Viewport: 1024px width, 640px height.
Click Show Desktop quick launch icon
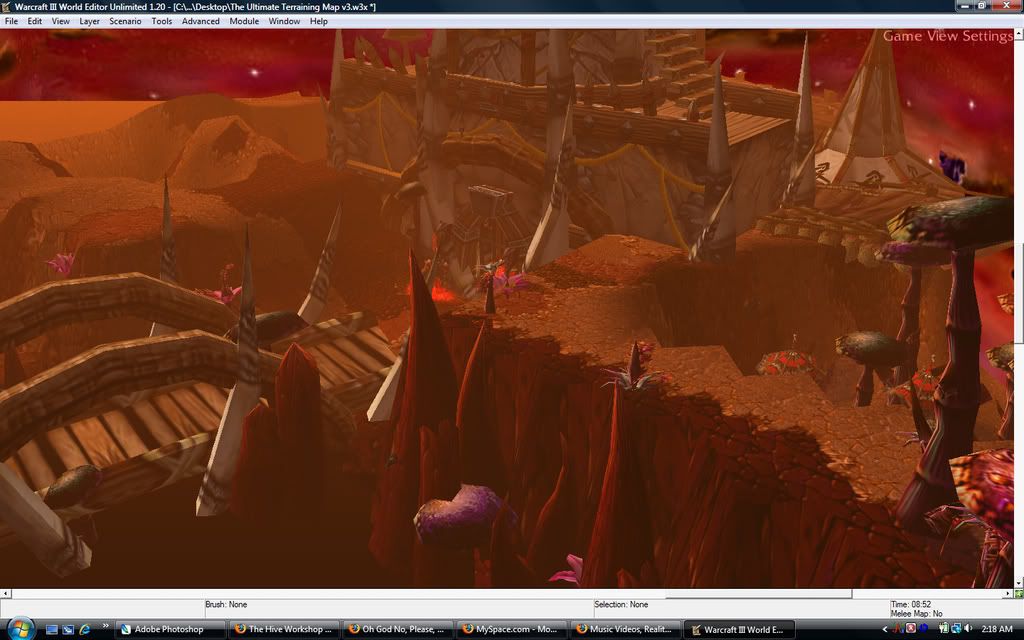coord(52,630)
